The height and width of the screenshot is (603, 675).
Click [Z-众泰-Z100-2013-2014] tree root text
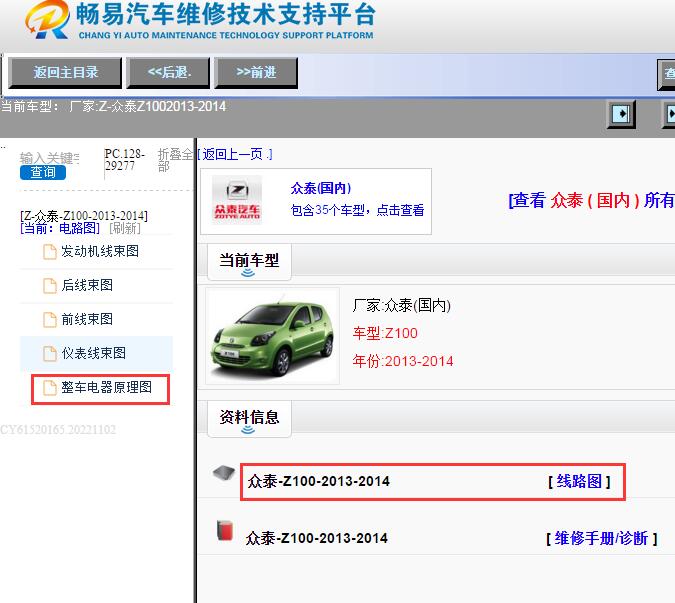pos(84,216)
